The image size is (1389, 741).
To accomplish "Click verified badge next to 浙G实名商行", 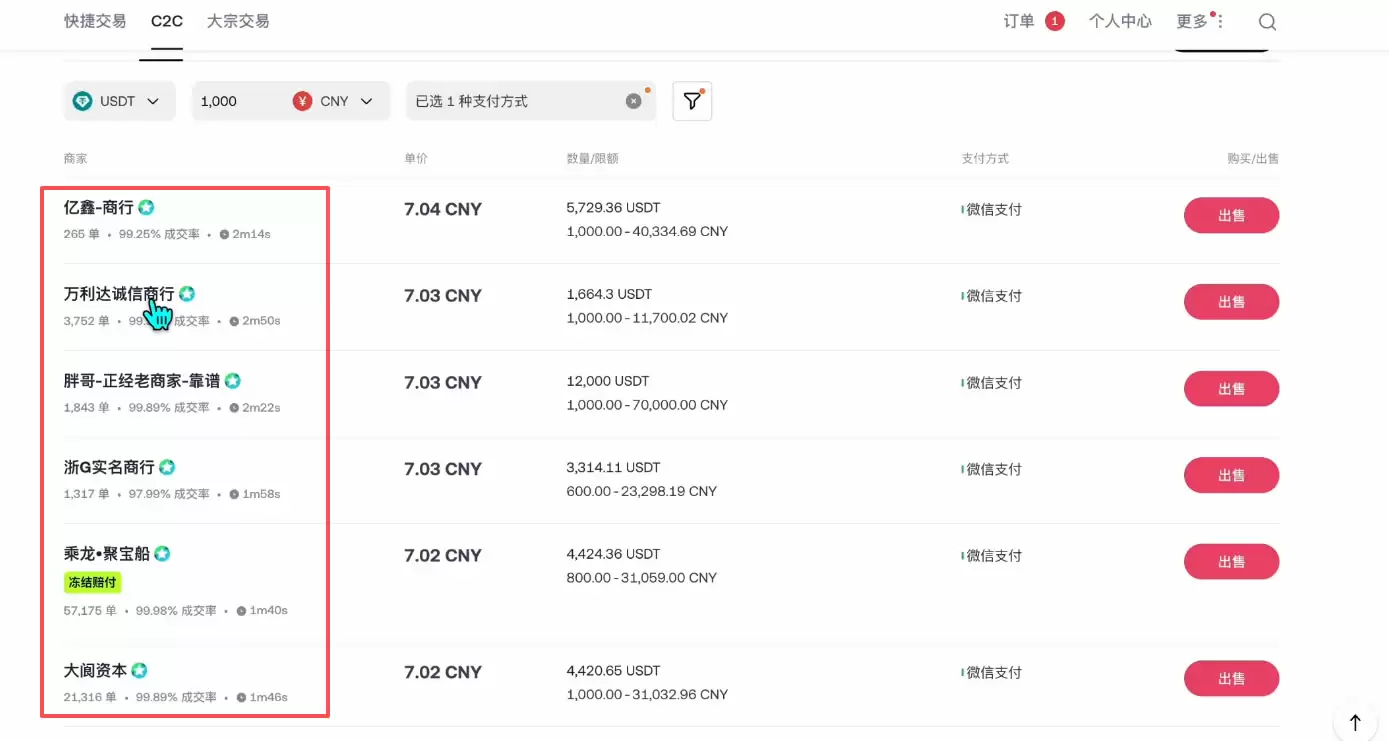I will [x=167, y=468].
